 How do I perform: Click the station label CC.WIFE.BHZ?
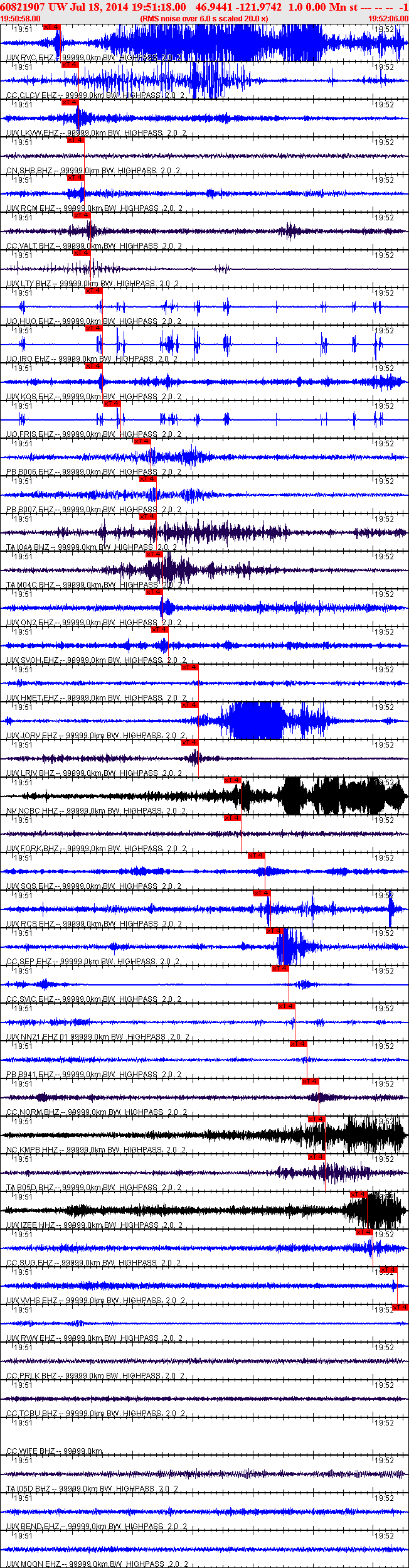pos(31,1451)
